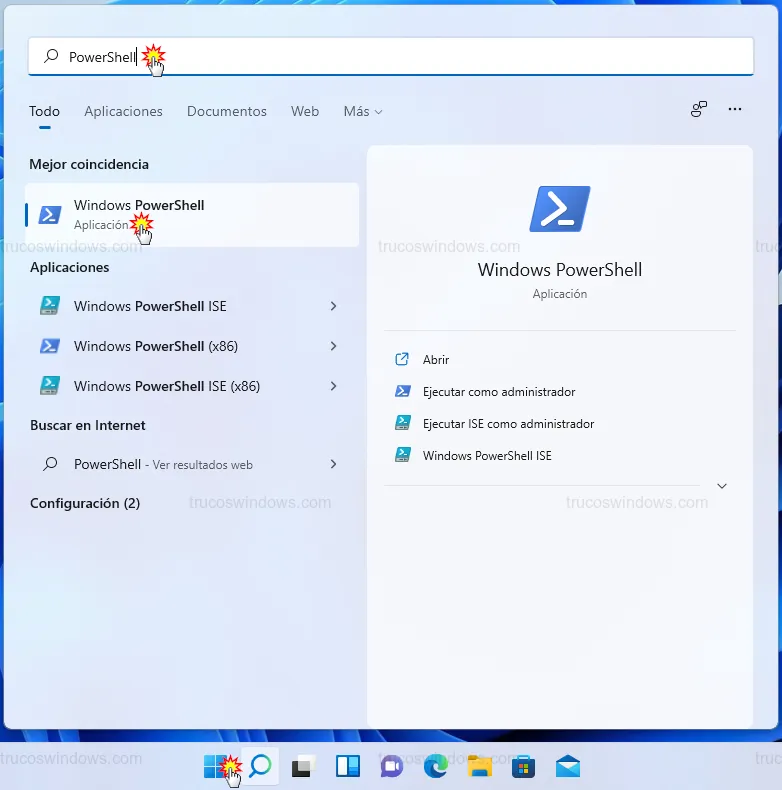Expand the actions list with down chevron

pyautogui.click(x=722, y=486)
